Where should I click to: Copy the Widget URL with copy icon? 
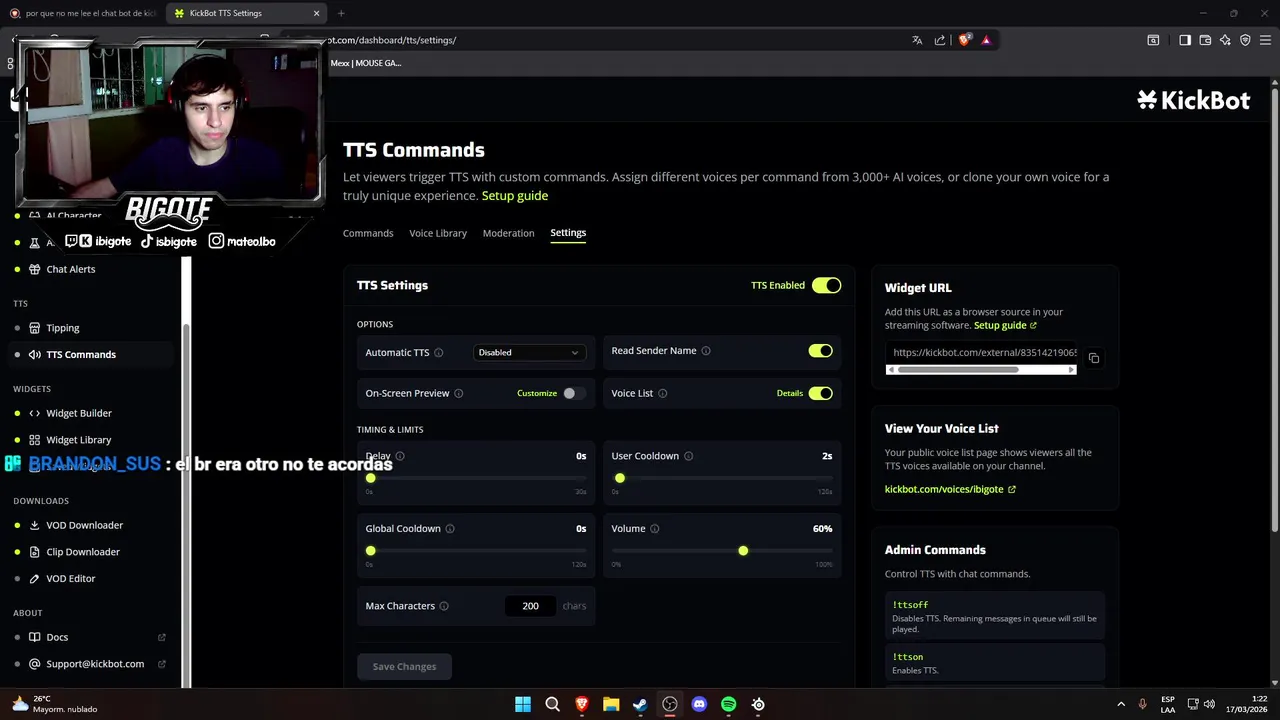coord(1094,358)
